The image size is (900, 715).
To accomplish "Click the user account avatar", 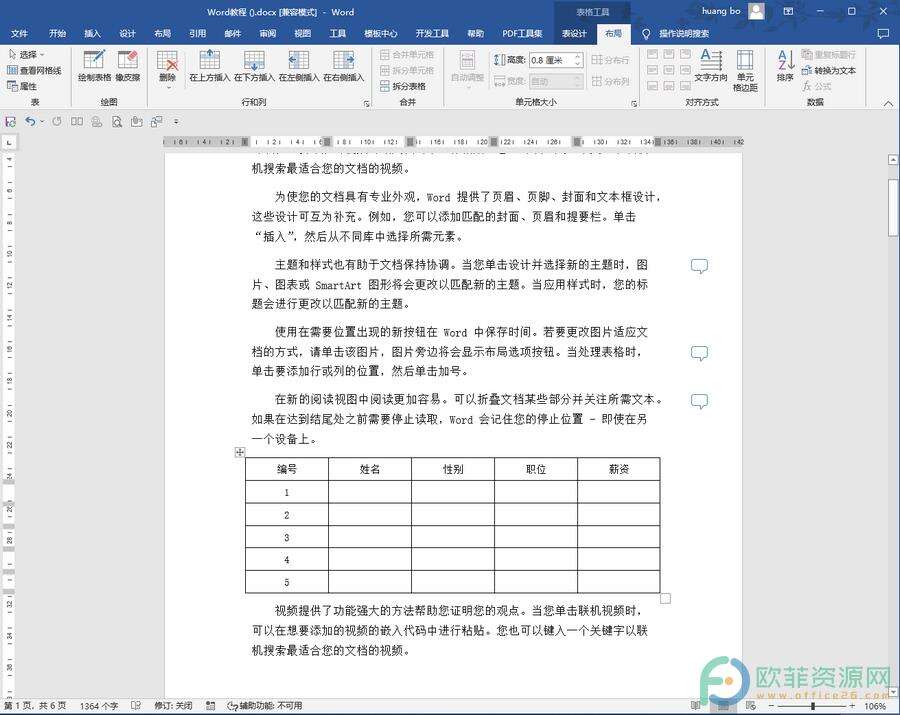I will 757,11.
